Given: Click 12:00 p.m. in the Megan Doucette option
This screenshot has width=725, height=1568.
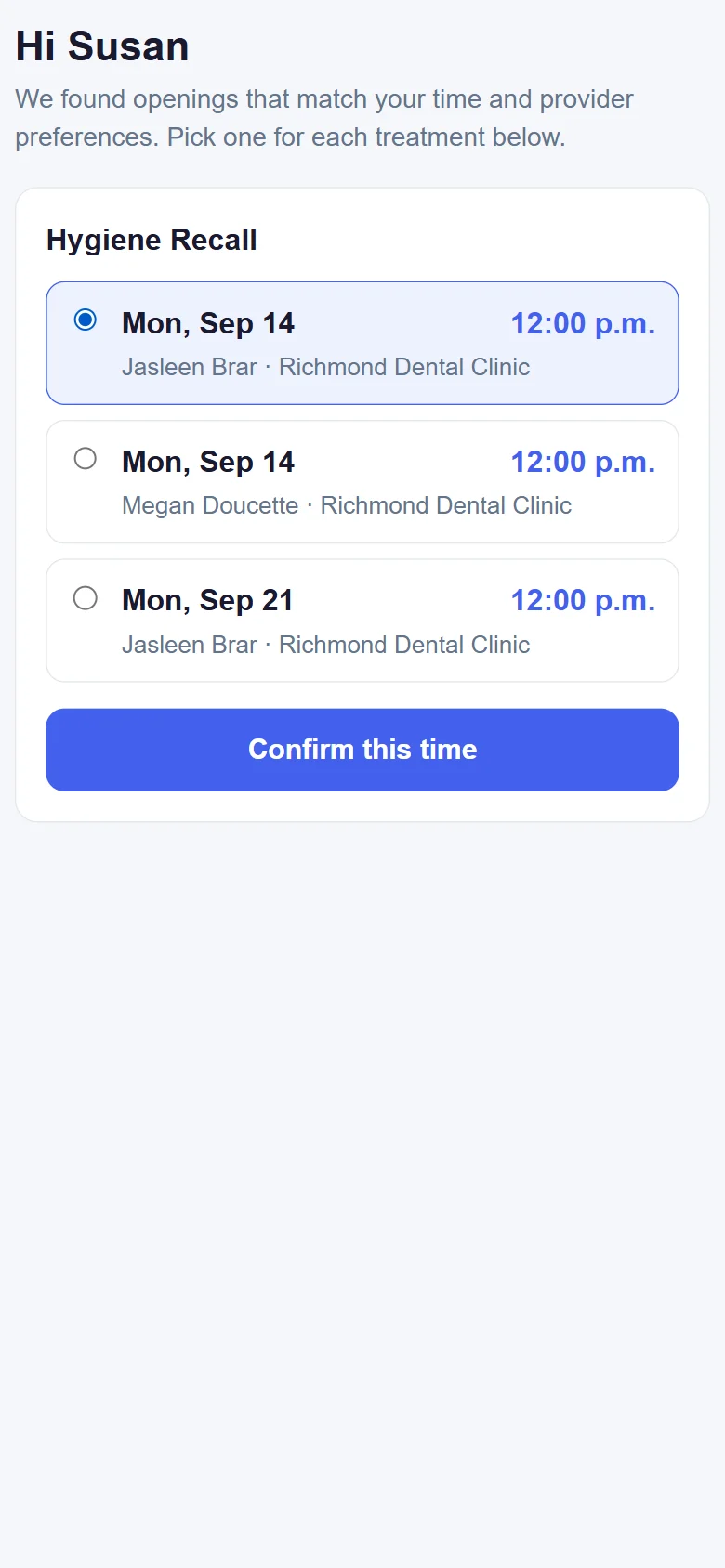Looking at the screenshot, I should pyautogui.click(x=583, y=462).
